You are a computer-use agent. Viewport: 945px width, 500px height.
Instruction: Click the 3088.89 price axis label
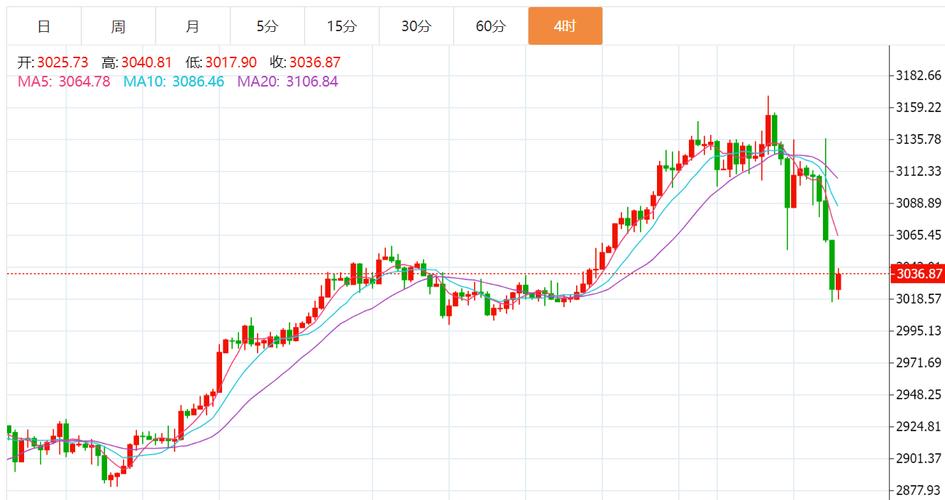tap(918, 204)
